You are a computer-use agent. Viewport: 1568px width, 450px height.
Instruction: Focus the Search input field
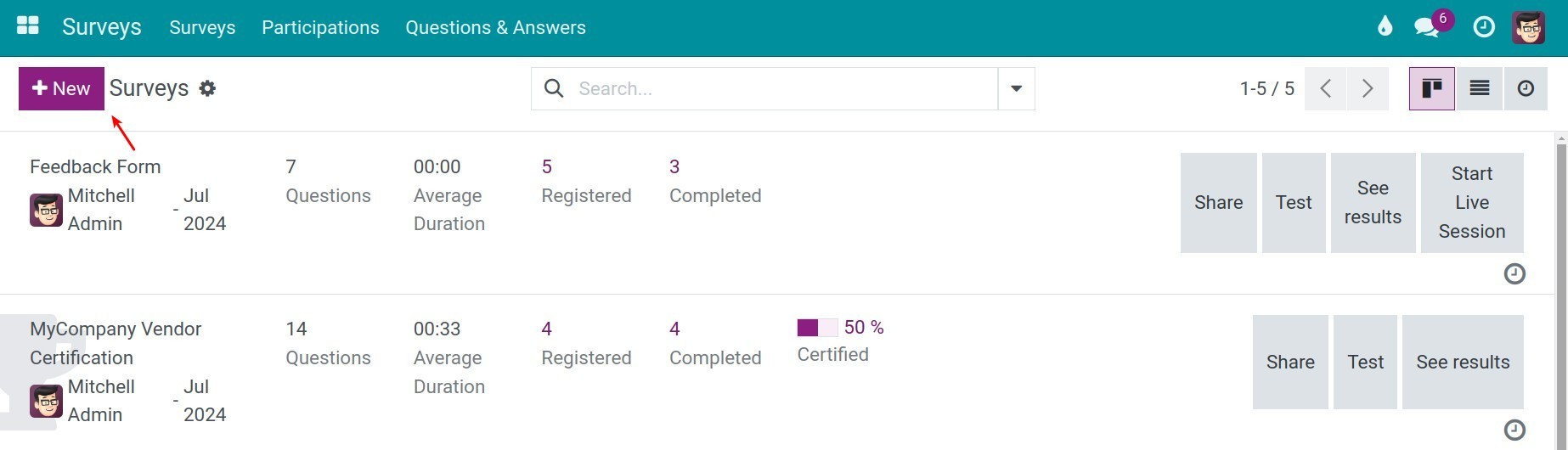pos(781,88)
